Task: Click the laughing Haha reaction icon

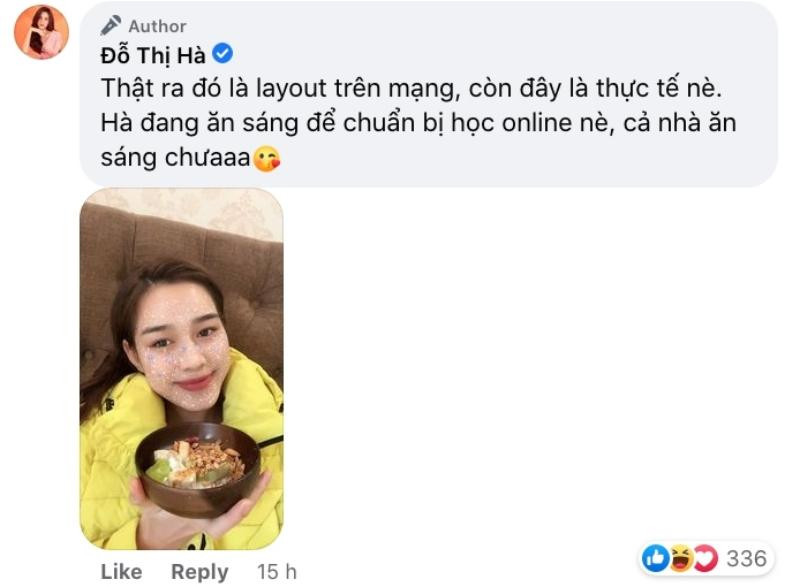Action: tap(681, 558)
